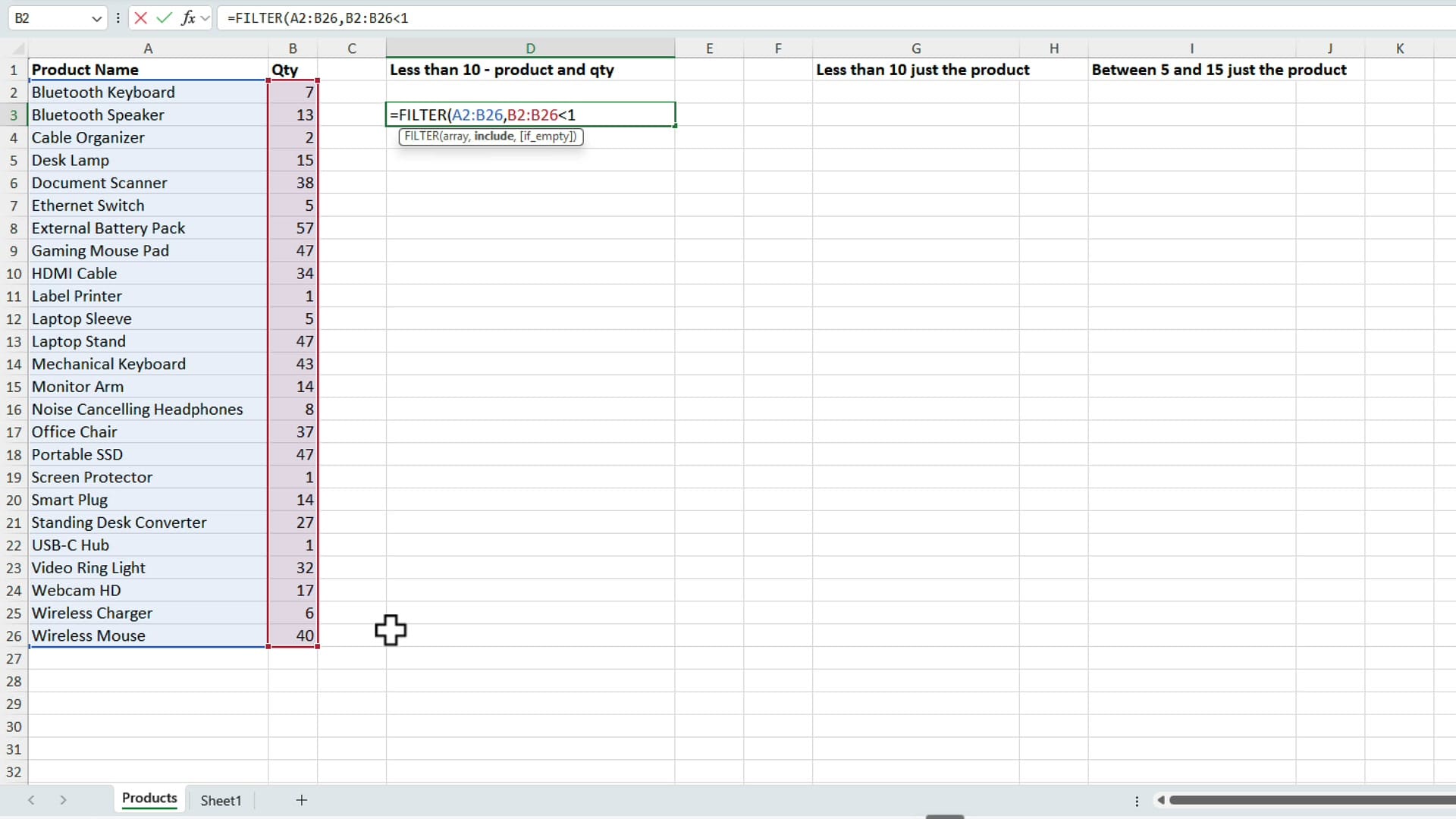Cancel the formula entry with X icon
This screenshot has height=819, width=1456.
pyautogui.click(x=140, y=17)
